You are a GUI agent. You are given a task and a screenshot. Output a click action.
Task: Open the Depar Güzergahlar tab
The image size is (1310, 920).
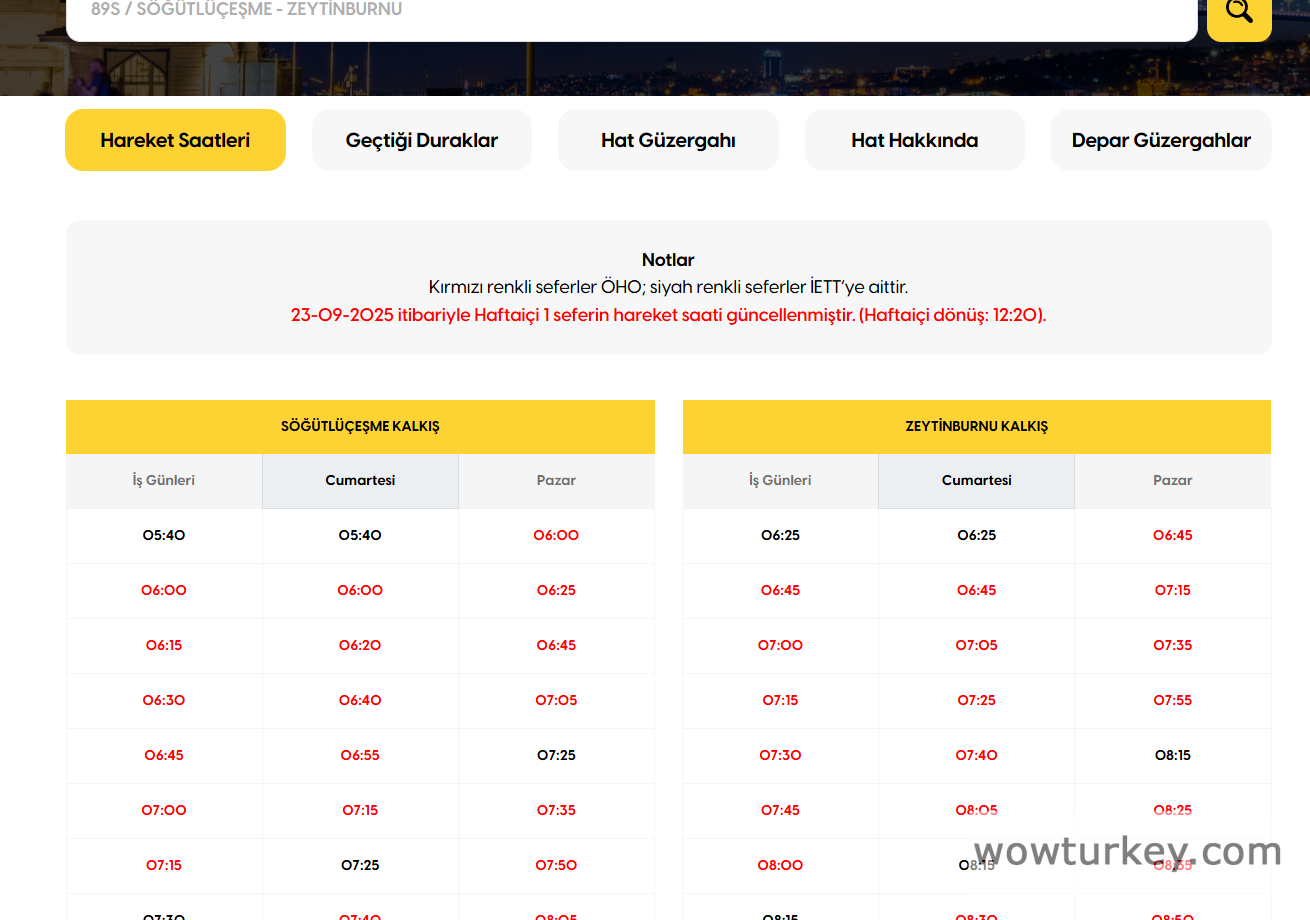(x=1161, y=140)
